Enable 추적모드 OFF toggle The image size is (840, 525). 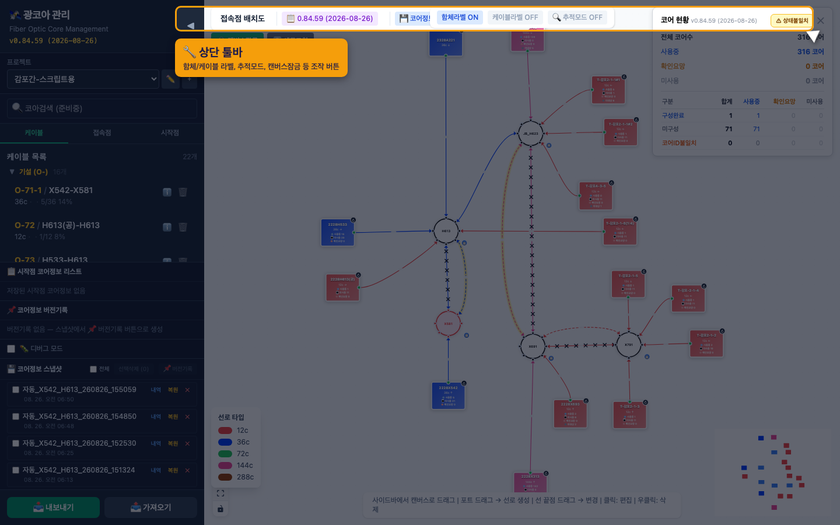click(x=578, y=17)
